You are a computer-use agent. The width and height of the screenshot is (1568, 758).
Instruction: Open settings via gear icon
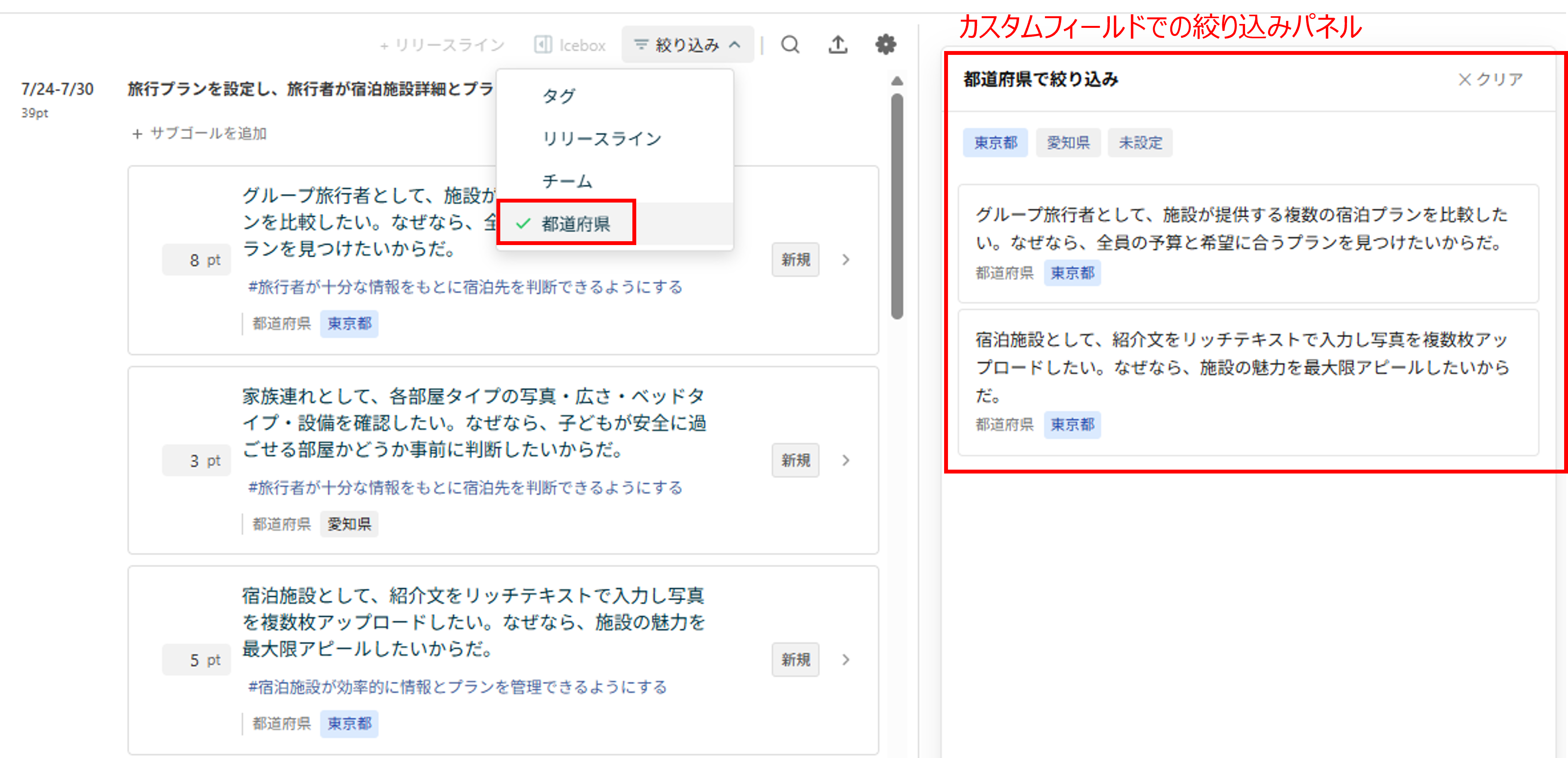pyautogui.click(x=885, y=44)
